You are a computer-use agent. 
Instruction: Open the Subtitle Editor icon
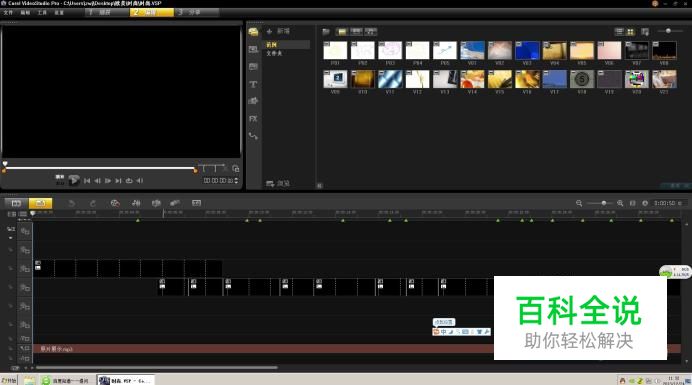point(196,203)
